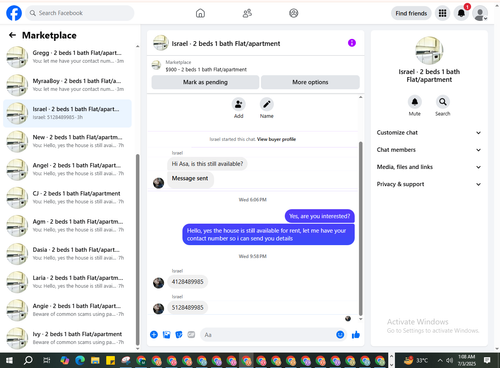This screenshot has width=500, height=368.
Task: Click the large listing photo in right panel
Action: [x=429, y=50]
